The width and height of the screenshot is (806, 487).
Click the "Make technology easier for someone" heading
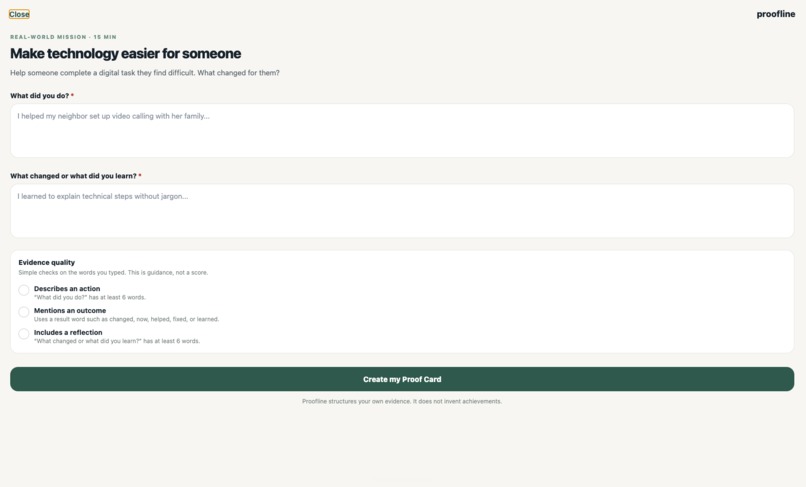point(125,53)
